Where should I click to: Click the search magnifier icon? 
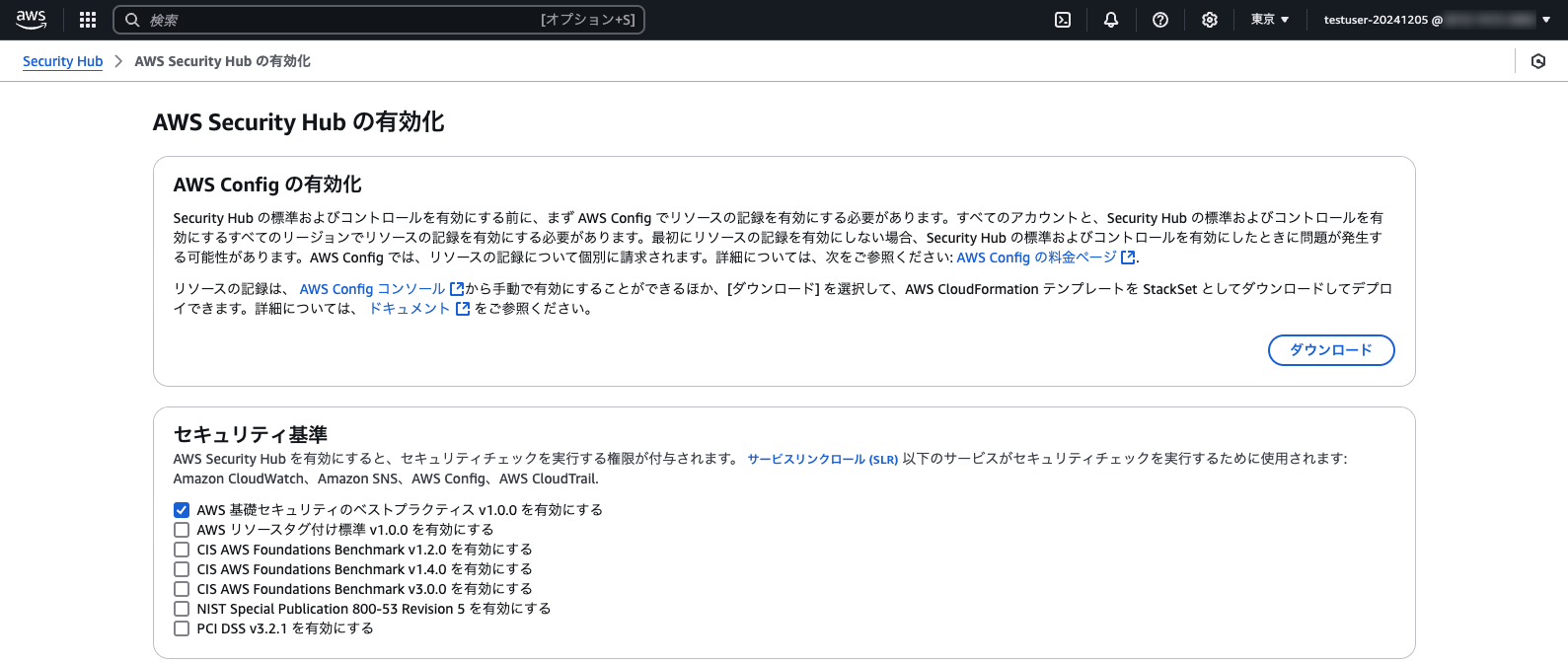(132, 20)
